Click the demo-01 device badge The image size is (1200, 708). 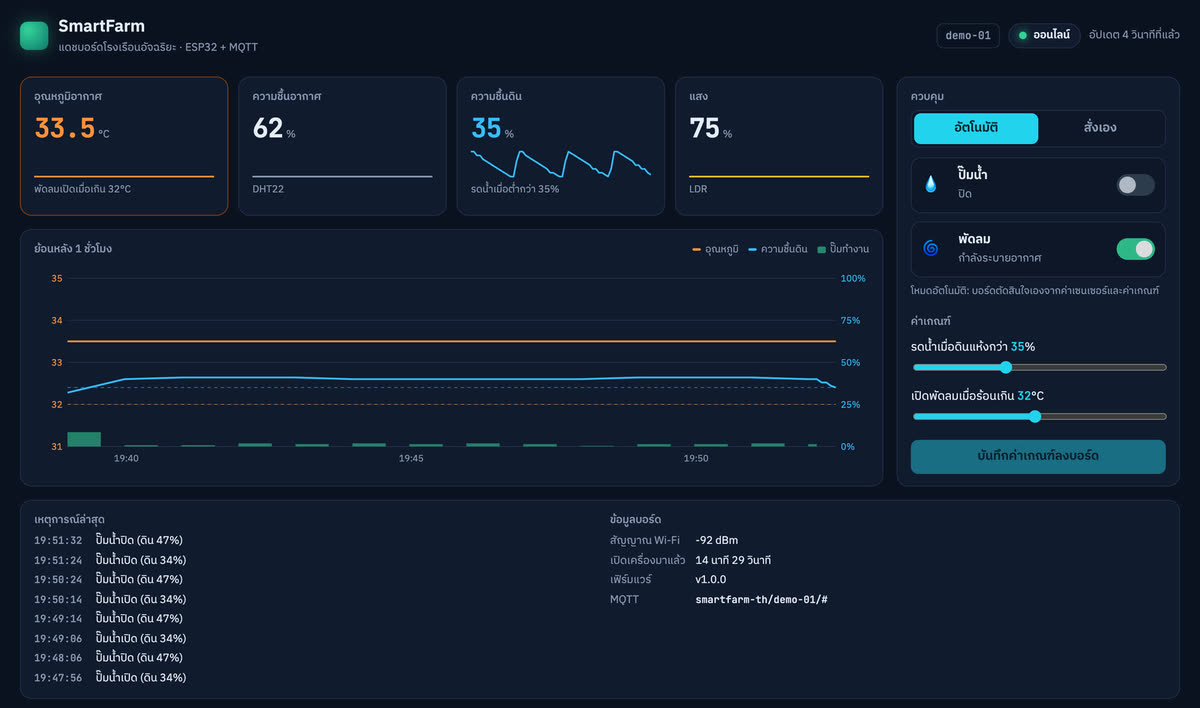coord(968,36)
